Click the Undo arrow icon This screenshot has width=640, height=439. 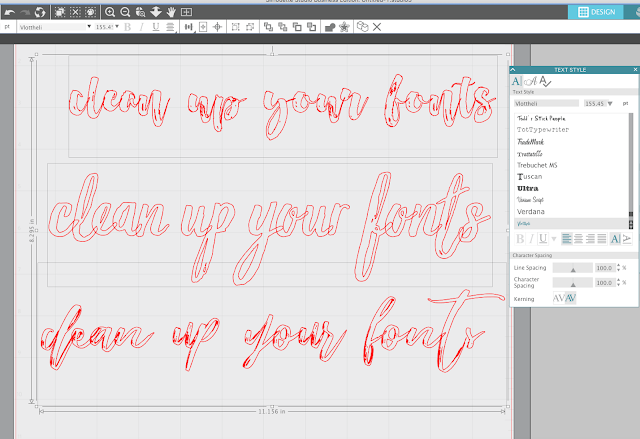[10, 12]
